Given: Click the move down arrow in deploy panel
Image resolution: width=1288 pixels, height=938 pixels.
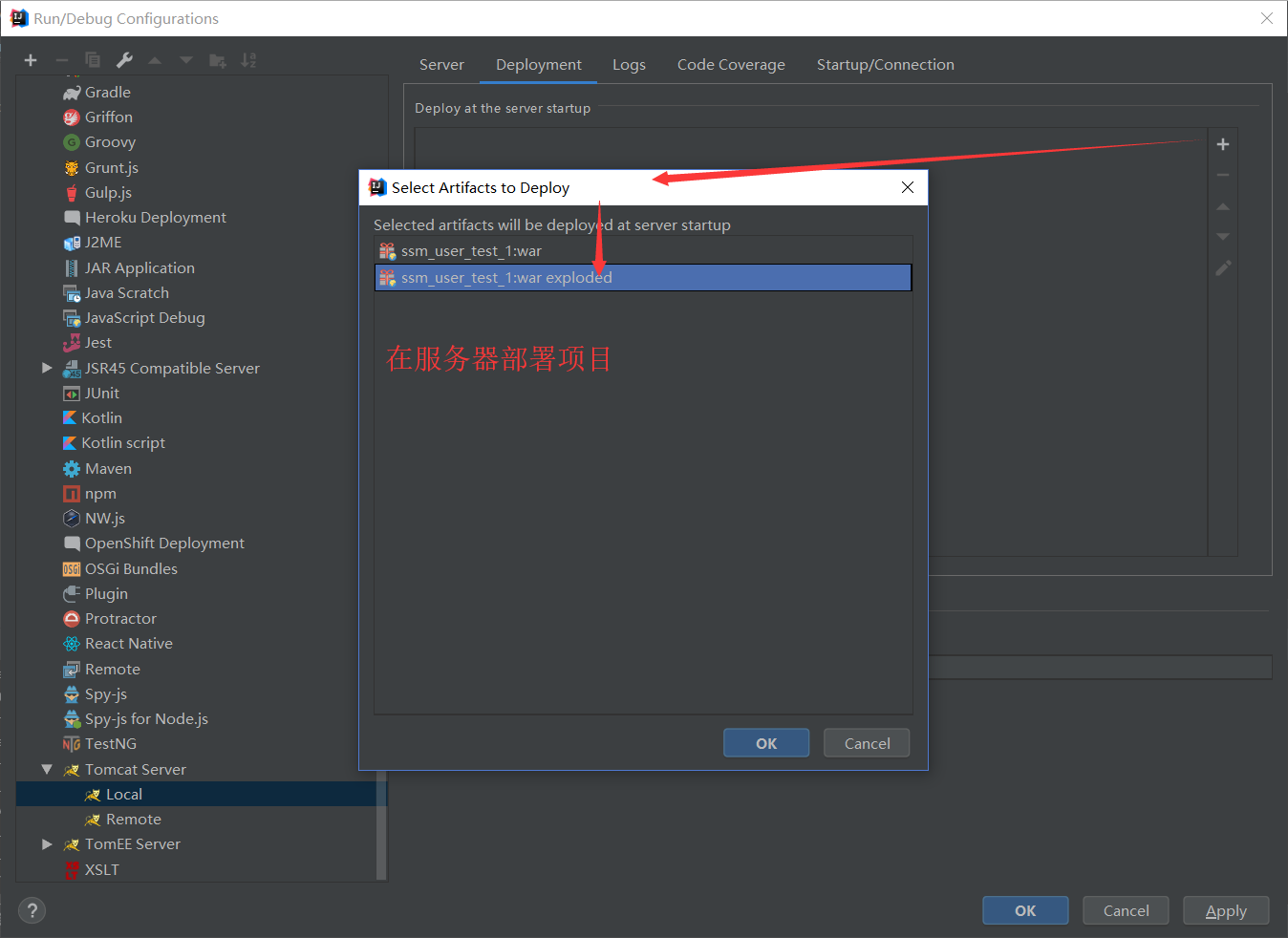Looking at the screenshot, I should point(1223,237).
